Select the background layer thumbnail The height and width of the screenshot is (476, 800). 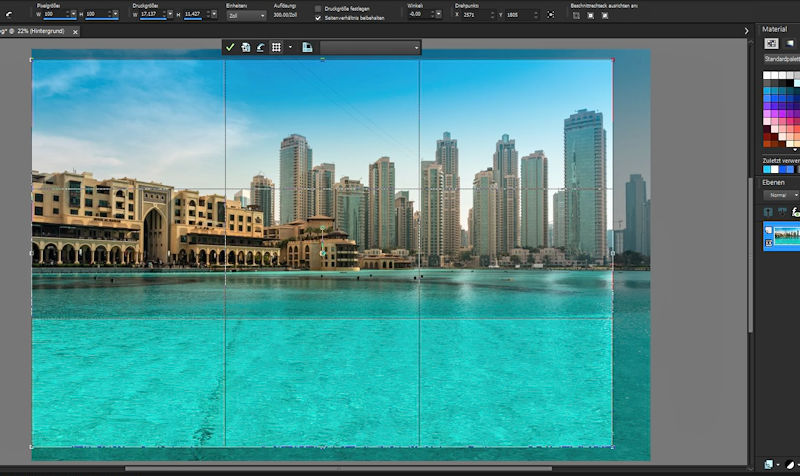[x=787, y=236]
